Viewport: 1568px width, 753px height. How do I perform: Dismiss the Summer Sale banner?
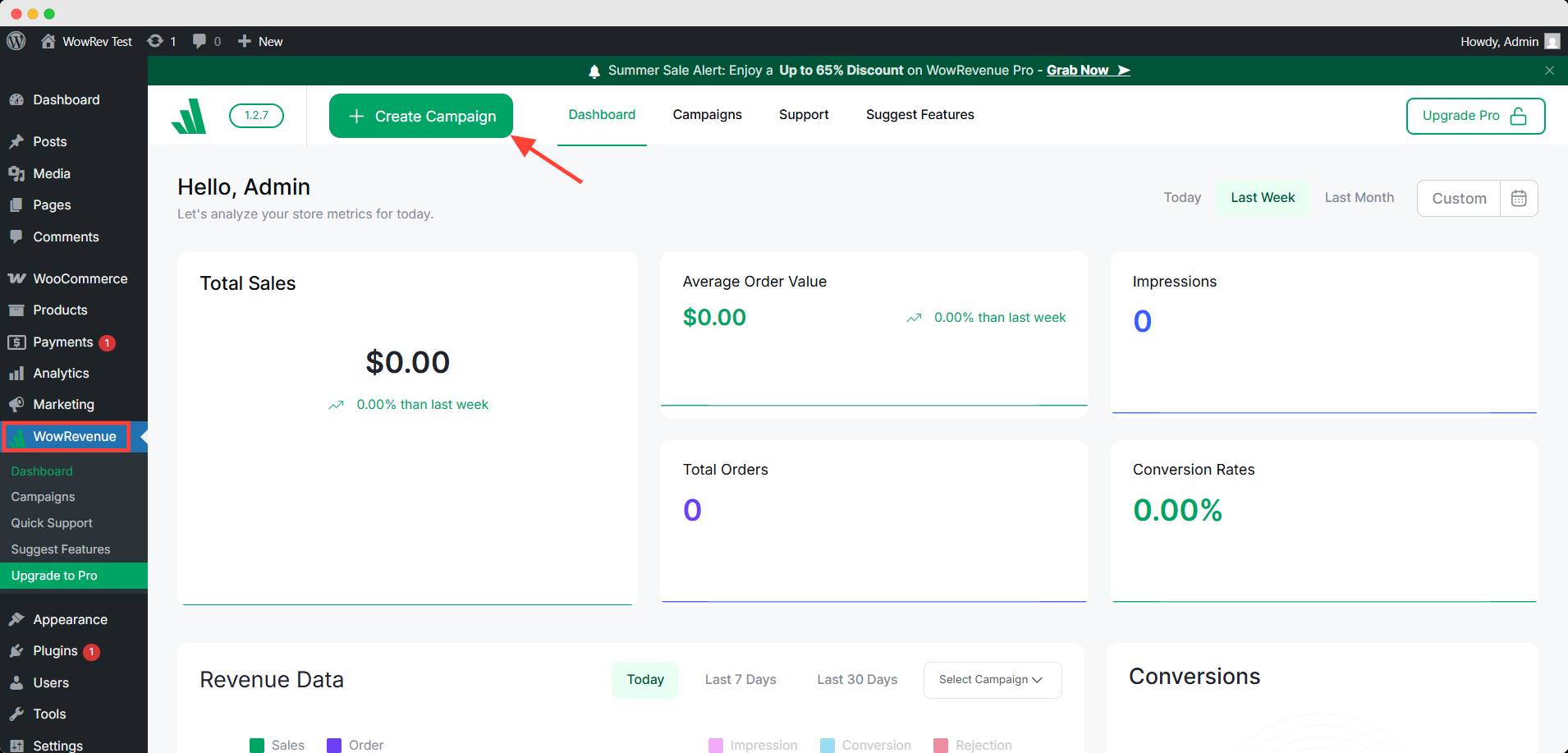pyautogui.click(x=1549, y=71)
